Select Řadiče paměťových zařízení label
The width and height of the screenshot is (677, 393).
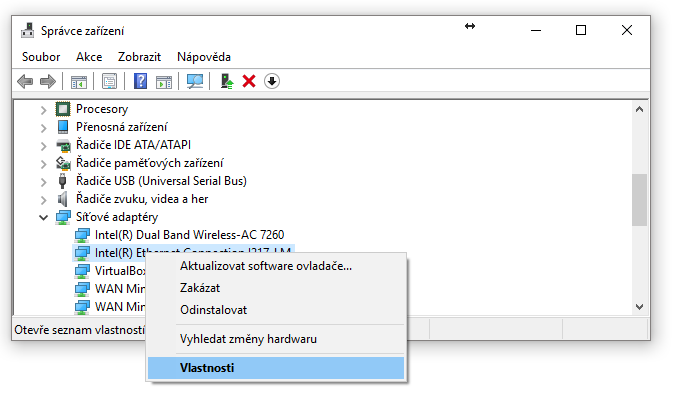coord(149,163)
